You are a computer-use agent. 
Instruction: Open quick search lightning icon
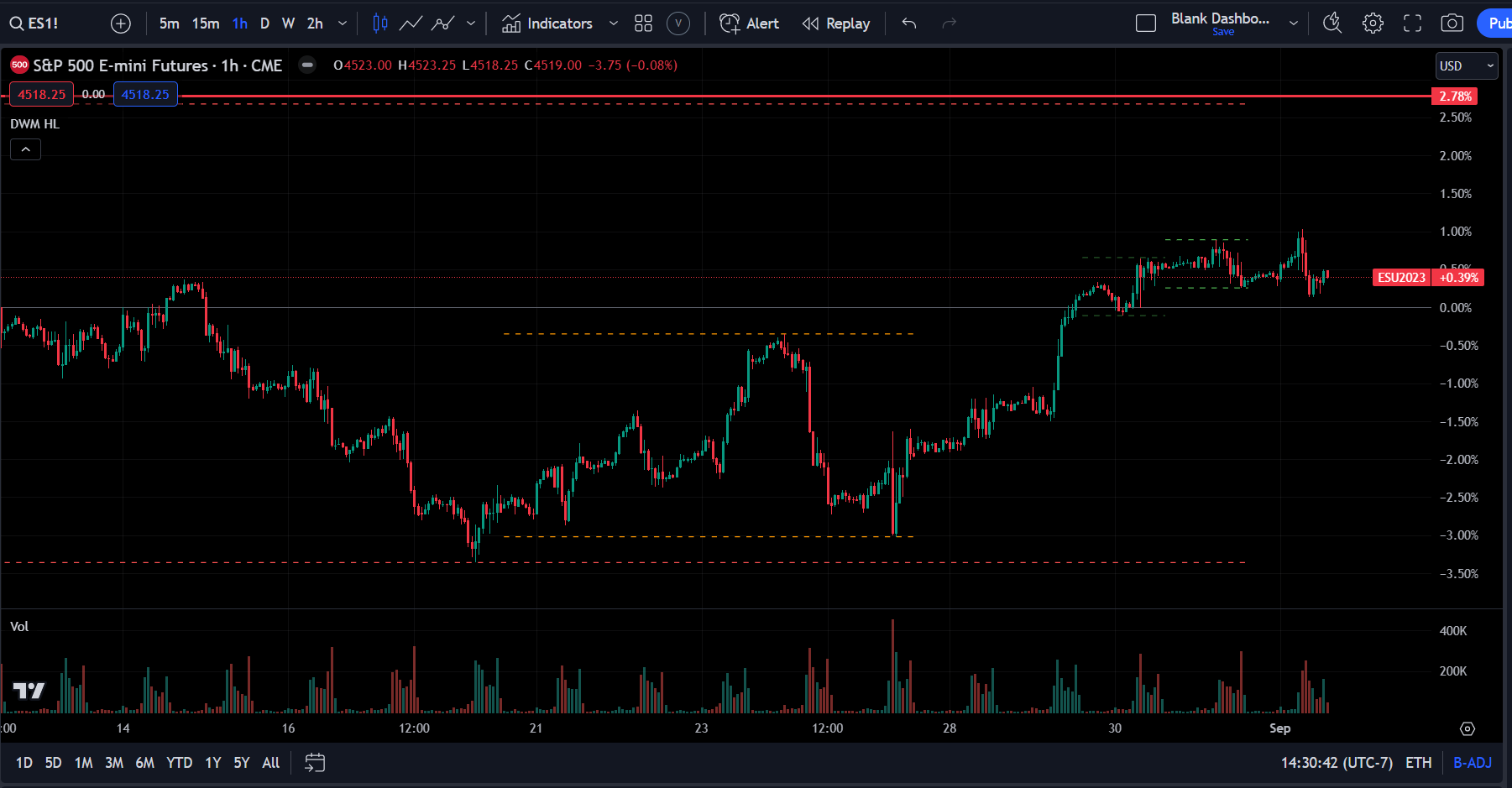point(1332,23)
